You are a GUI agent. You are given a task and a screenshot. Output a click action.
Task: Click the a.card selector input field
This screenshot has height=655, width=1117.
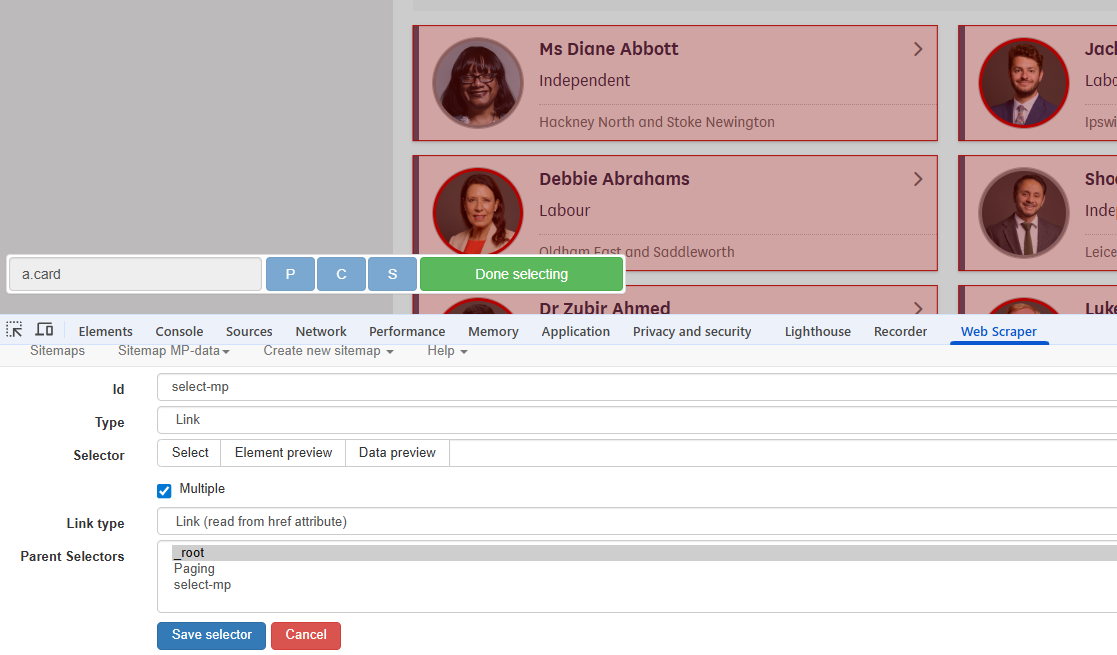click(135, 273)
